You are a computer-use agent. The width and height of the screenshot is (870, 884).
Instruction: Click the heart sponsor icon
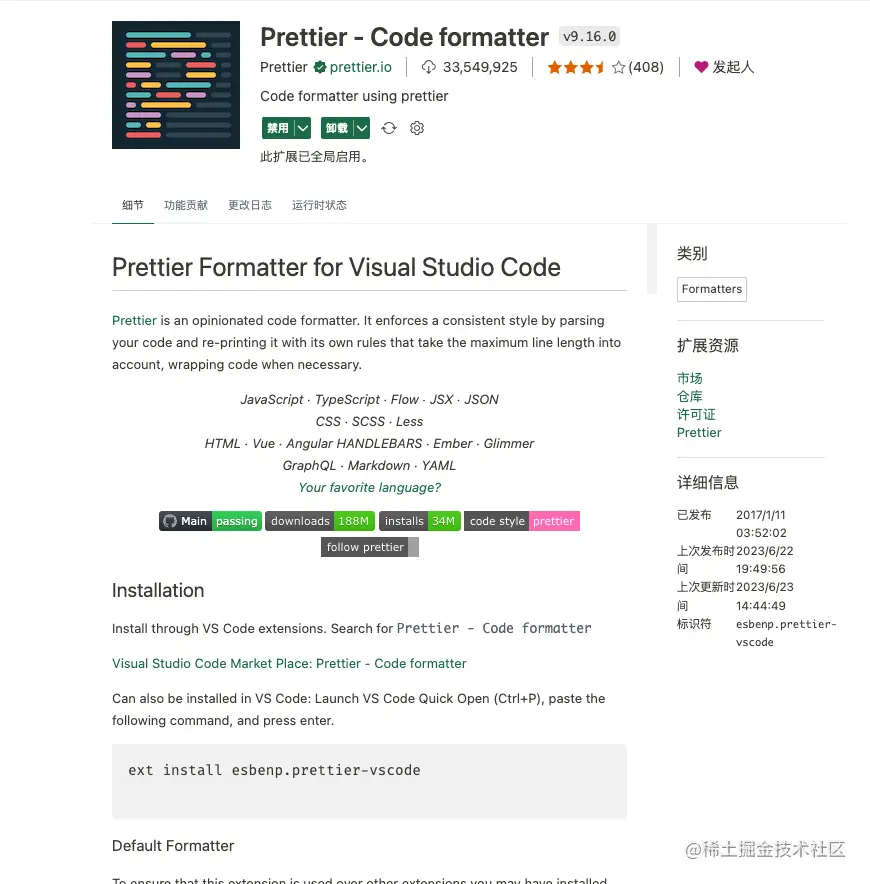[701, 67]
